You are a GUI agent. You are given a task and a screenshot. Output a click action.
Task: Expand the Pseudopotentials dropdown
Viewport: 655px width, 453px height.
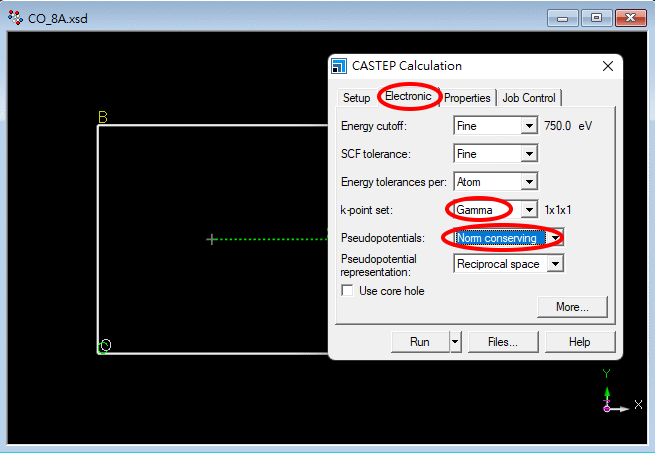coord(555,238)
